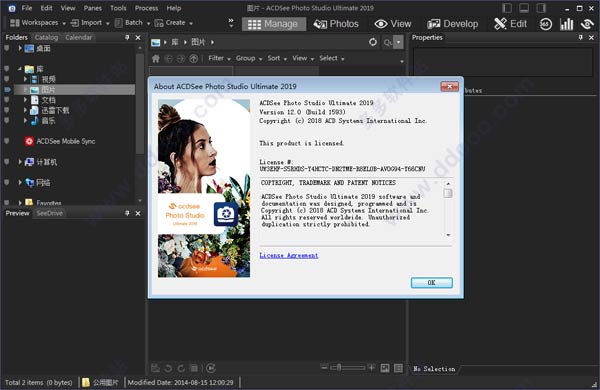Viewport: 600px width, 390px height.
Task: Open the Edit menu in menu bar
Action: [x=46, y=8]
